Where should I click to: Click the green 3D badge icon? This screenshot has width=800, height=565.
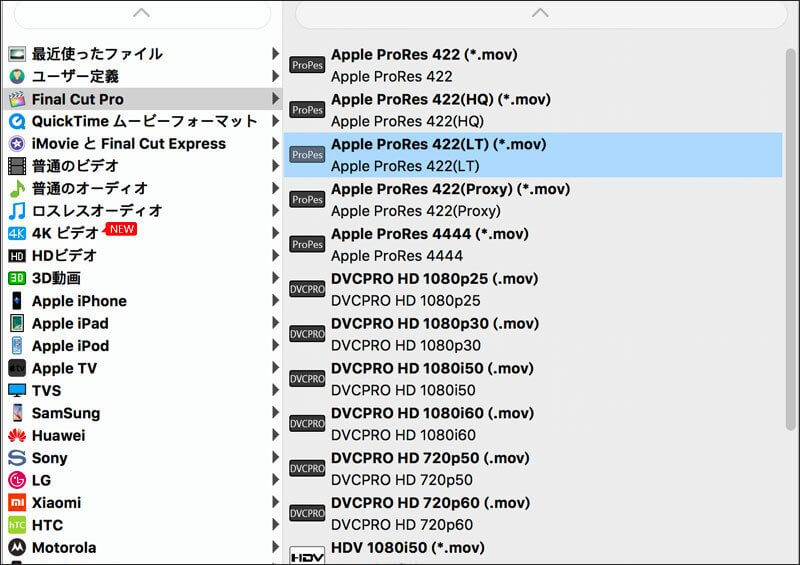coord(17,278)
